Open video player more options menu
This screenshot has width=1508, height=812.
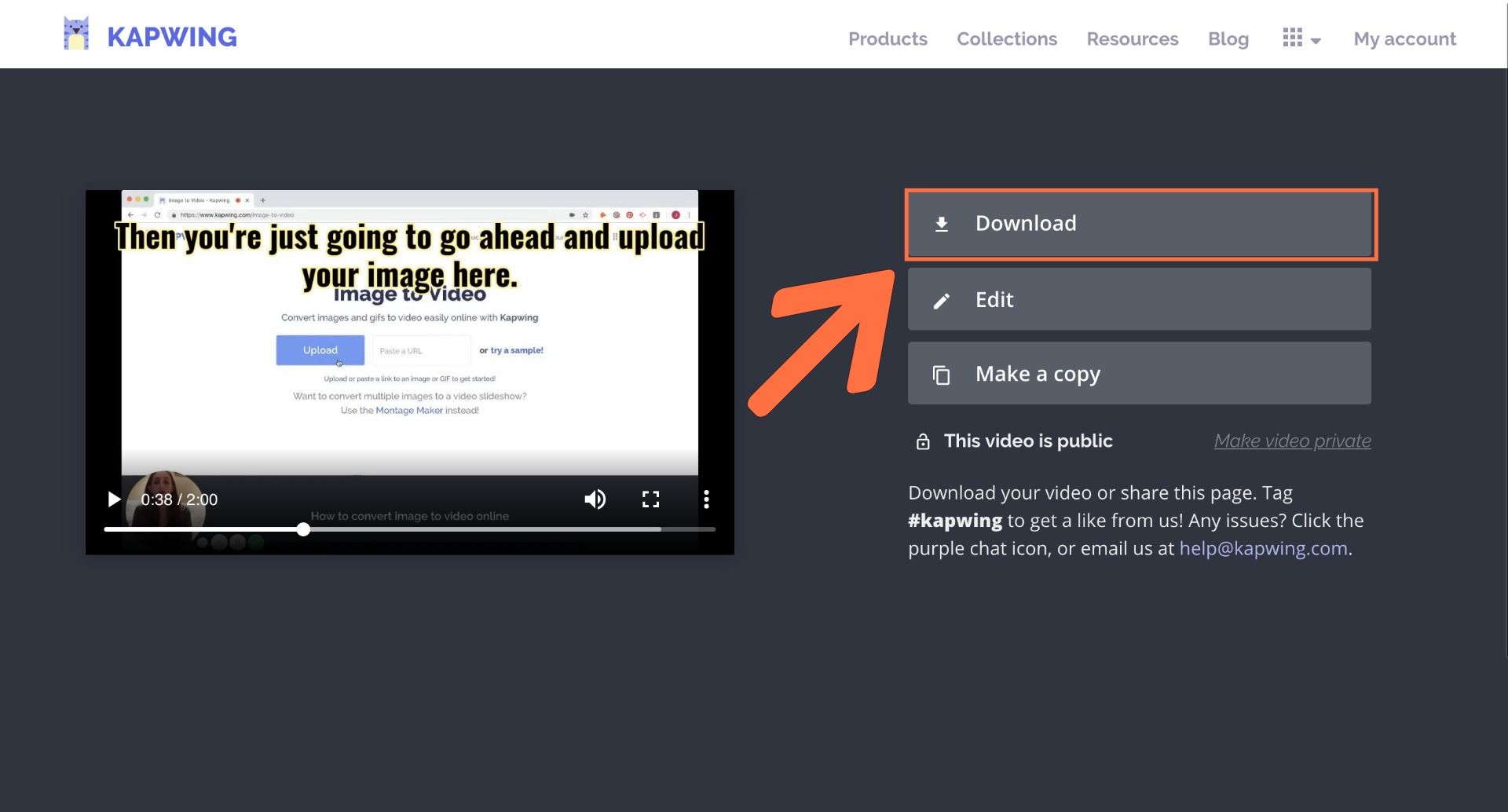(x=706, y=499)
